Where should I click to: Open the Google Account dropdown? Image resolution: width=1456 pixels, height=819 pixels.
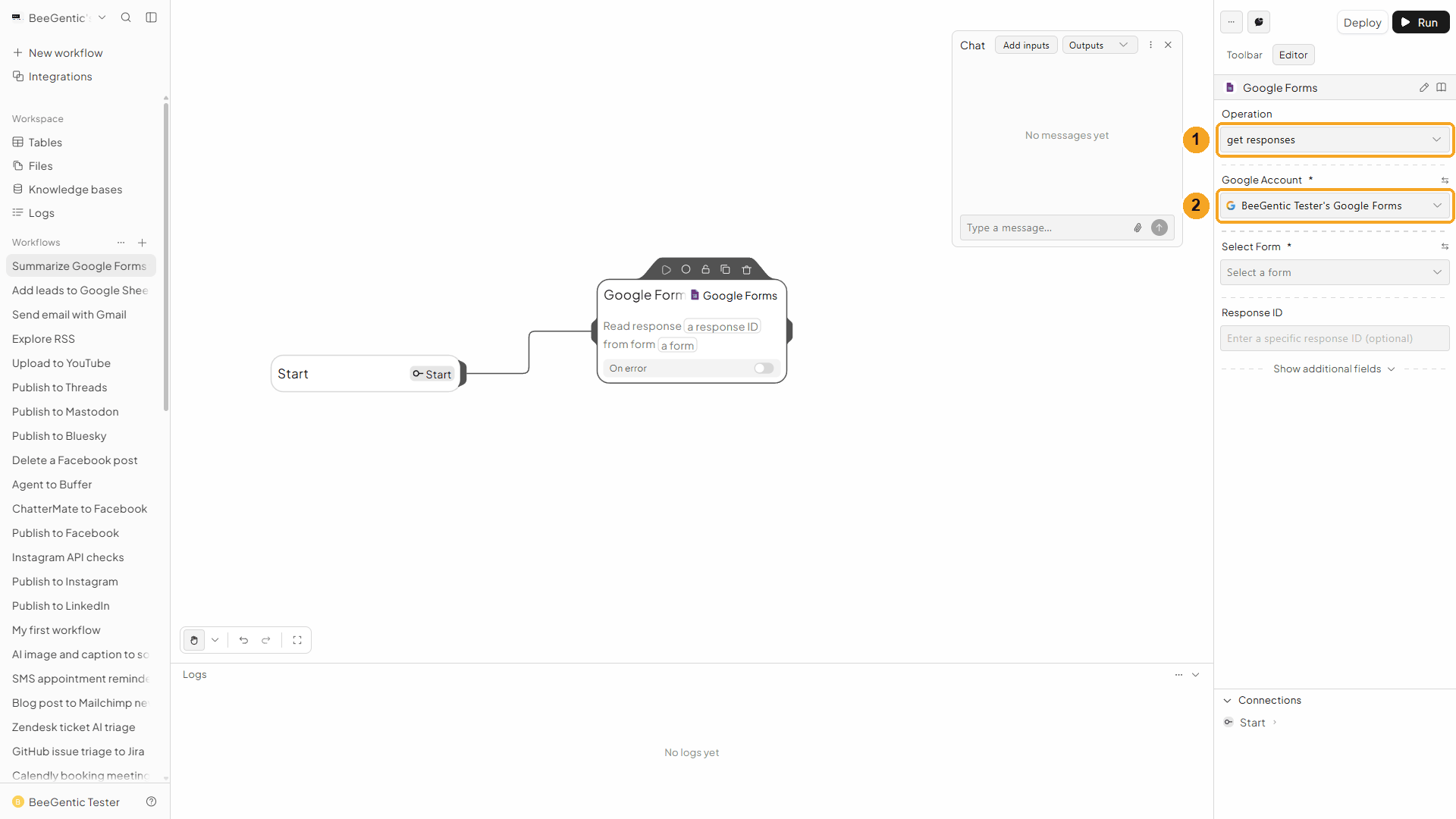point(1335,206)
